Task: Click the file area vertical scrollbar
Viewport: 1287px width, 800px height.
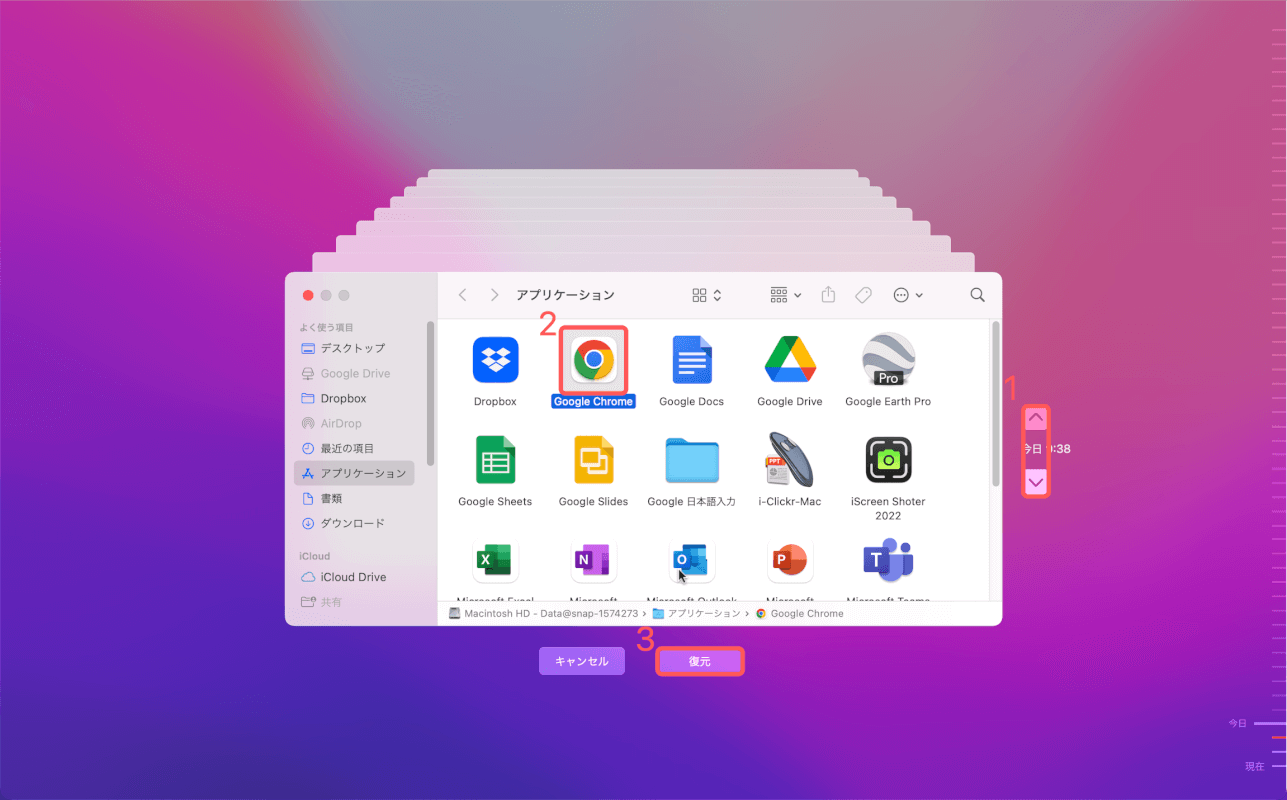Action: 996,403
